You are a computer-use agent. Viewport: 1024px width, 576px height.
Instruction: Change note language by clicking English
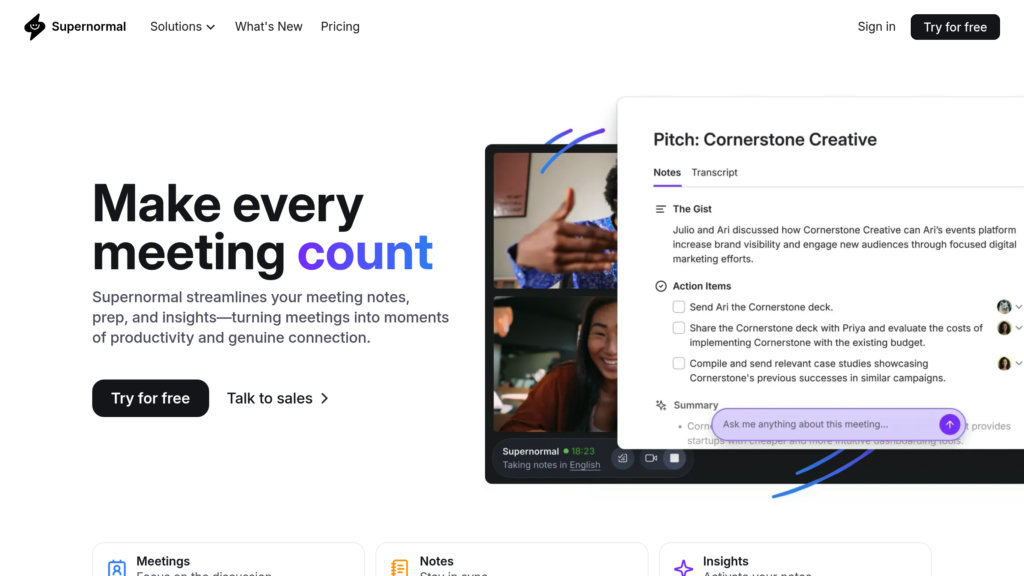584,465
